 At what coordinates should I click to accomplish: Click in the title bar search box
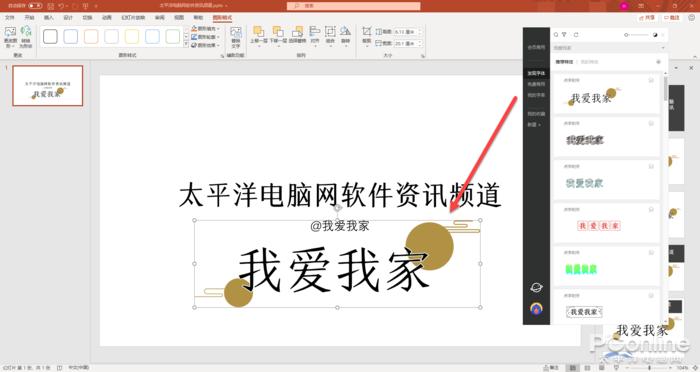point(354,6)
